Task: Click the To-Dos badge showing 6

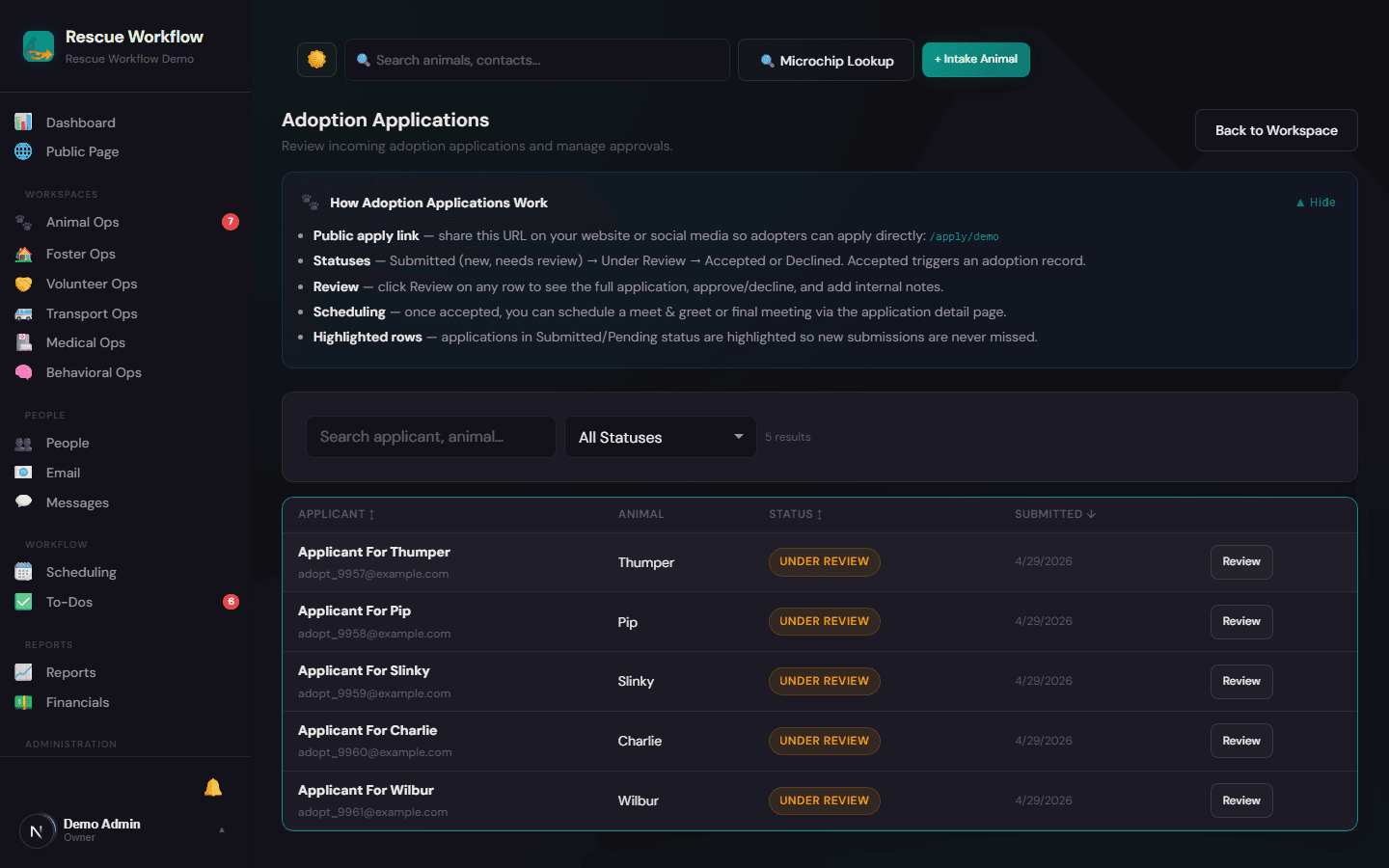Action: click(x=231, y=602)
